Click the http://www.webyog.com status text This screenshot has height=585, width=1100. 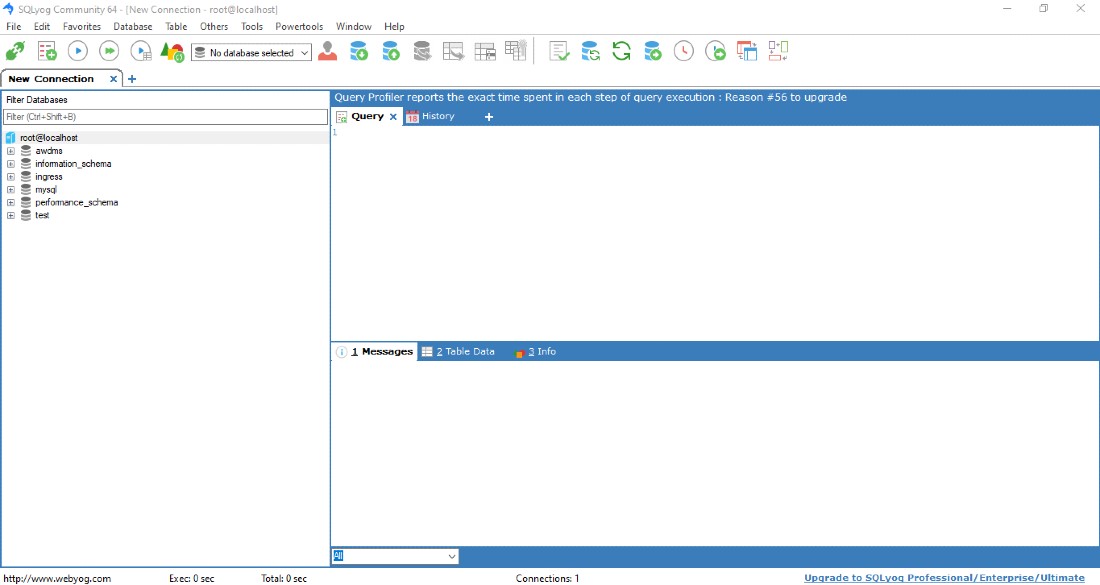[58, 579]
